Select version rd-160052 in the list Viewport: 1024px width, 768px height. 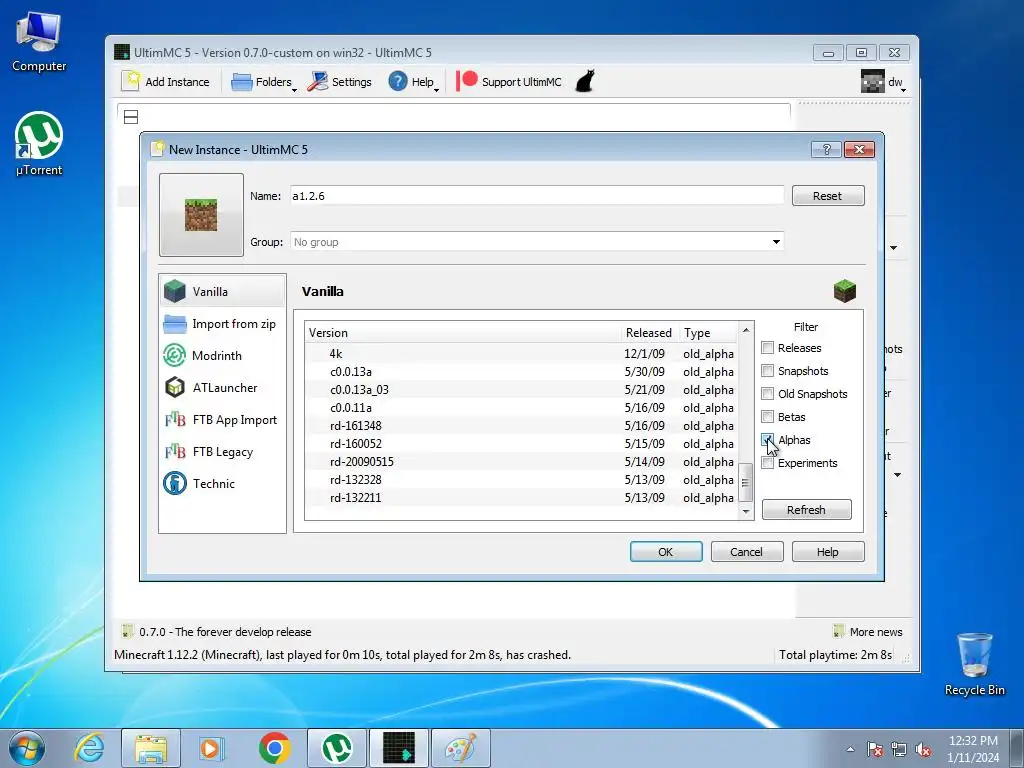(522, 443)
